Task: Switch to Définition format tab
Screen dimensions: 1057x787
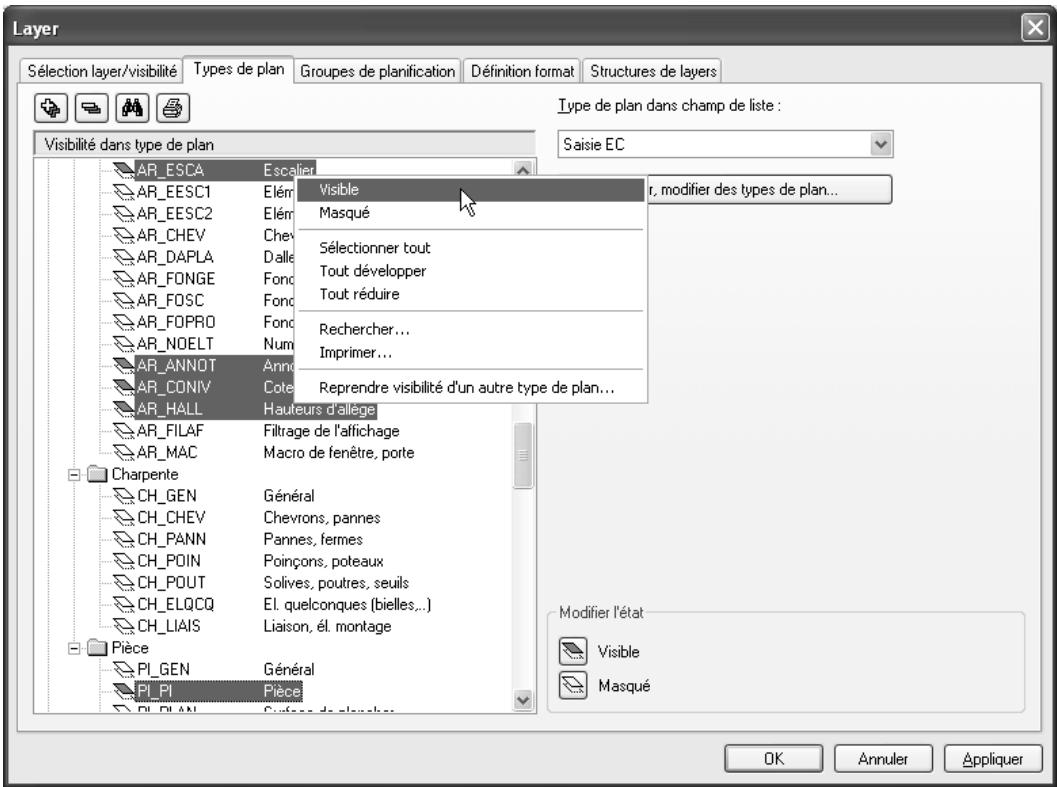Action: [522, 71]
